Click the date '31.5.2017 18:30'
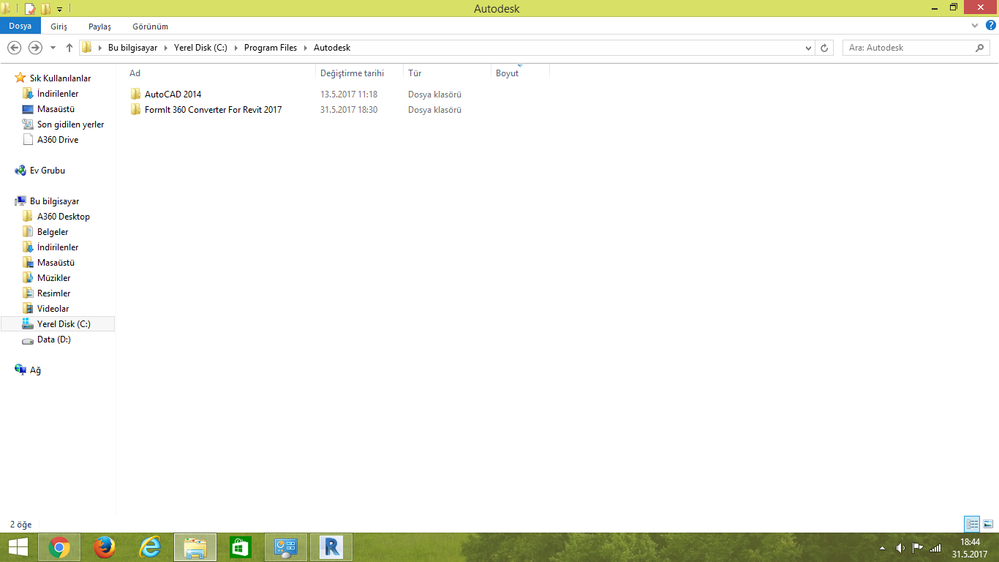The height and width of the screenshot is (562, 999). pyautogui.click(x=349, y=110)
